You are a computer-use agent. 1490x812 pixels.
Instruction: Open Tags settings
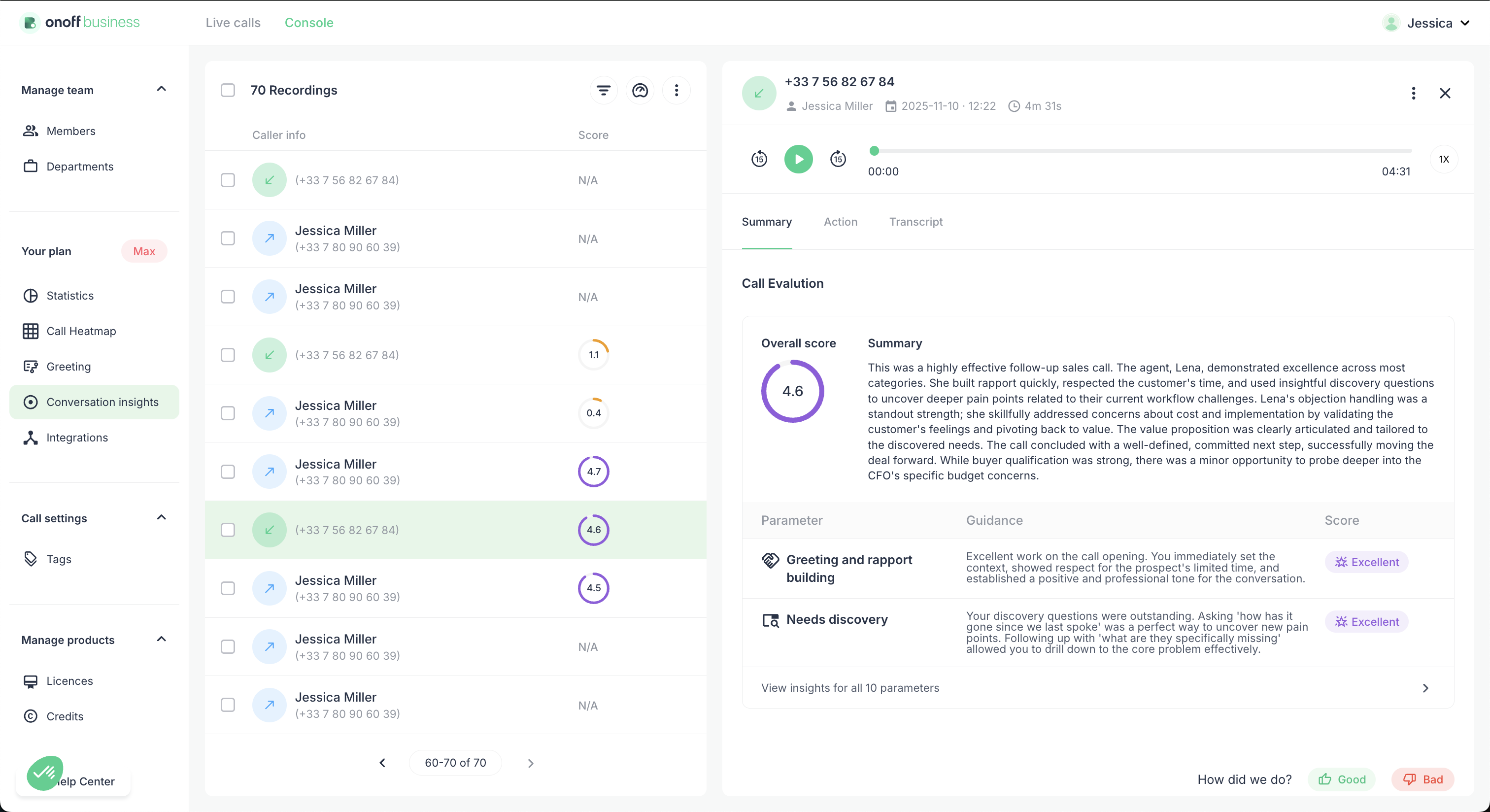click(94, 559)
